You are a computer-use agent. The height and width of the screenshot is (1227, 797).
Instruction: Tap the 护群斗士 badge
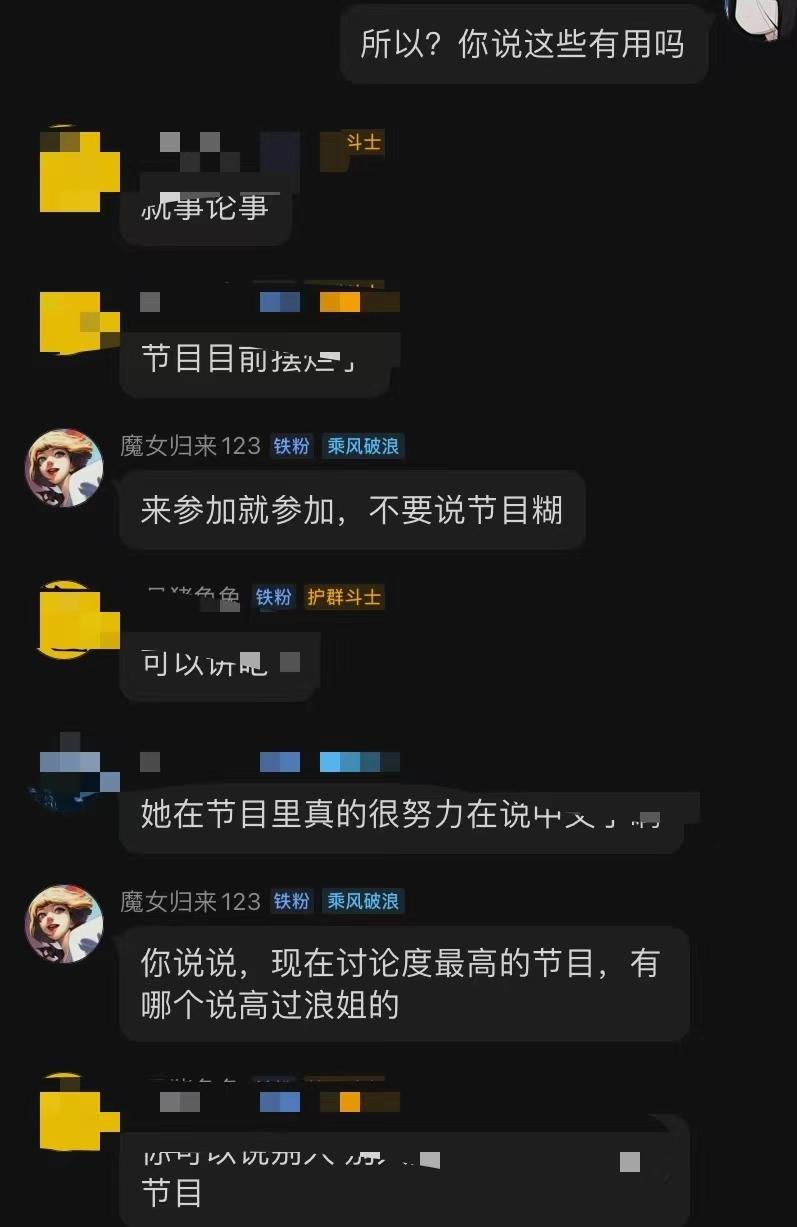(343, 597)
